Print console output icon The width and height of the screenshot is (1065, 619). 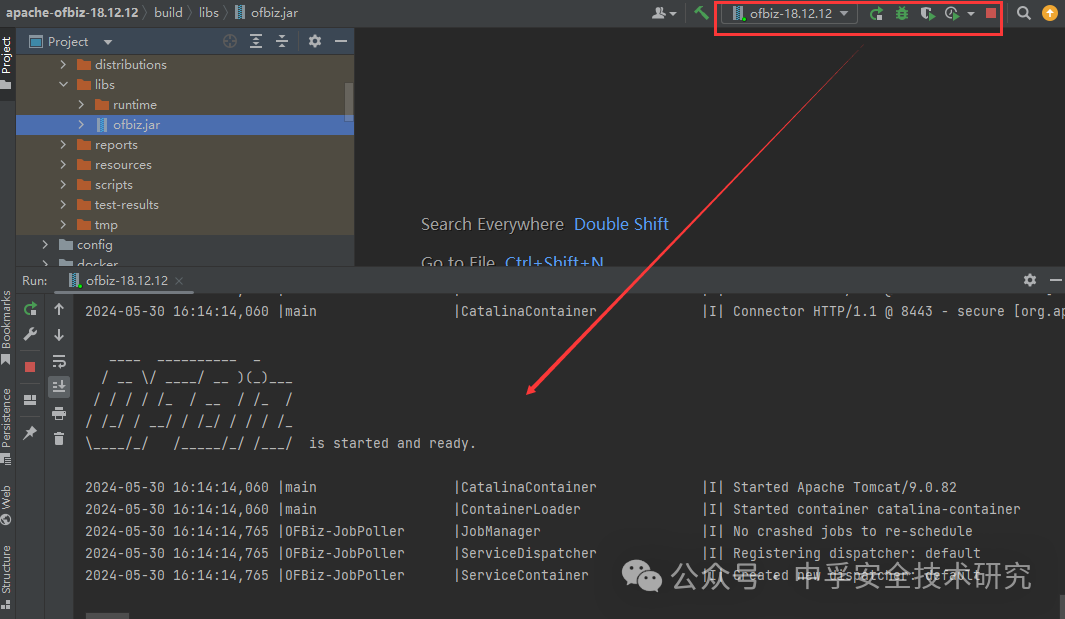pyautogui.click(x=59, y=412)
